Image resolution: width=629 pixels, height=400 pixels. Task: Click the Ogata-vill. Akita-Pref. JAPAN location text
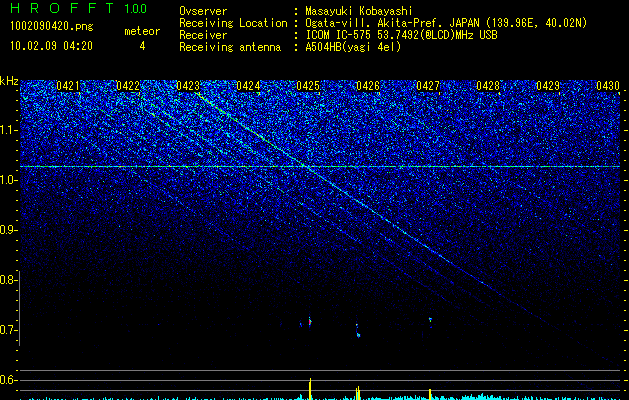pyautogui.click(x=446, y=23)
